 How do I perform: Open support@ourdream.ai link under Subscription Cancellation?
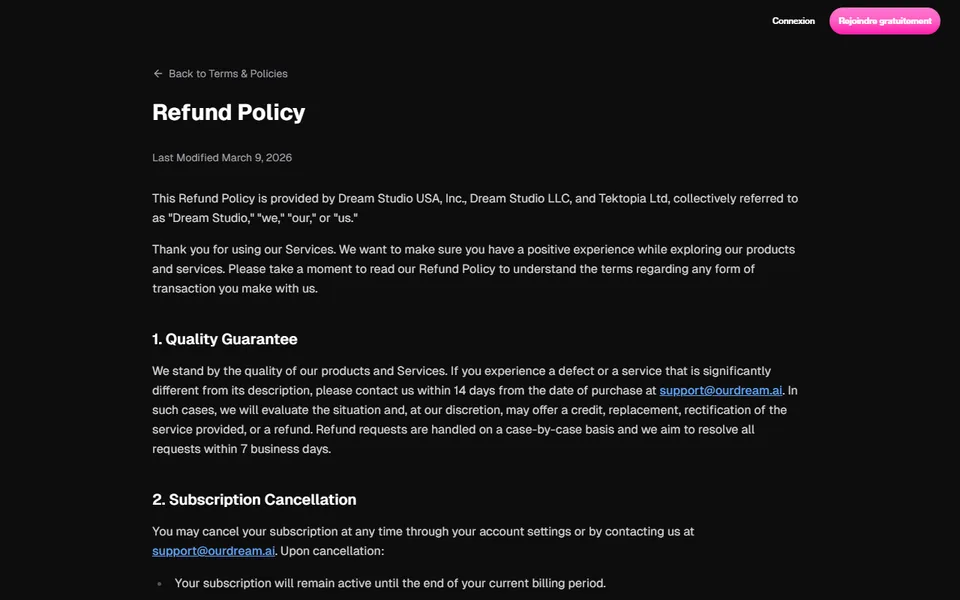click(214, 551)
